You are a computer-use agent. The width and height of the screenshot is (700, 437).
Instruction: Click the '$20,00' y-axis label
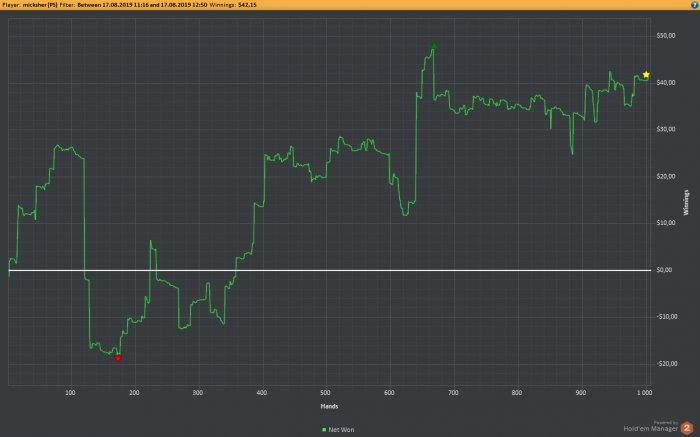666,176
